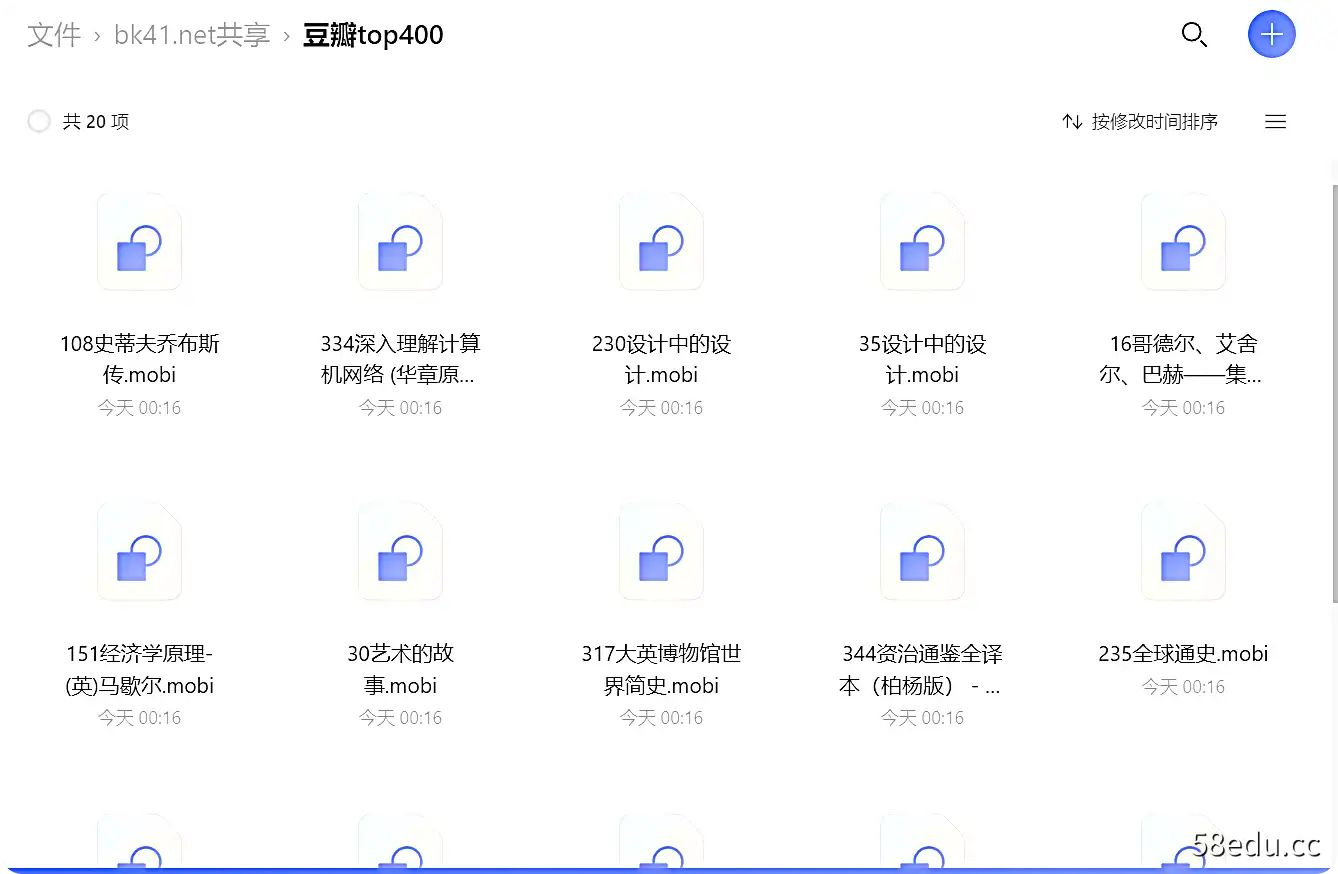Open the search magnifier icon

1194,36
